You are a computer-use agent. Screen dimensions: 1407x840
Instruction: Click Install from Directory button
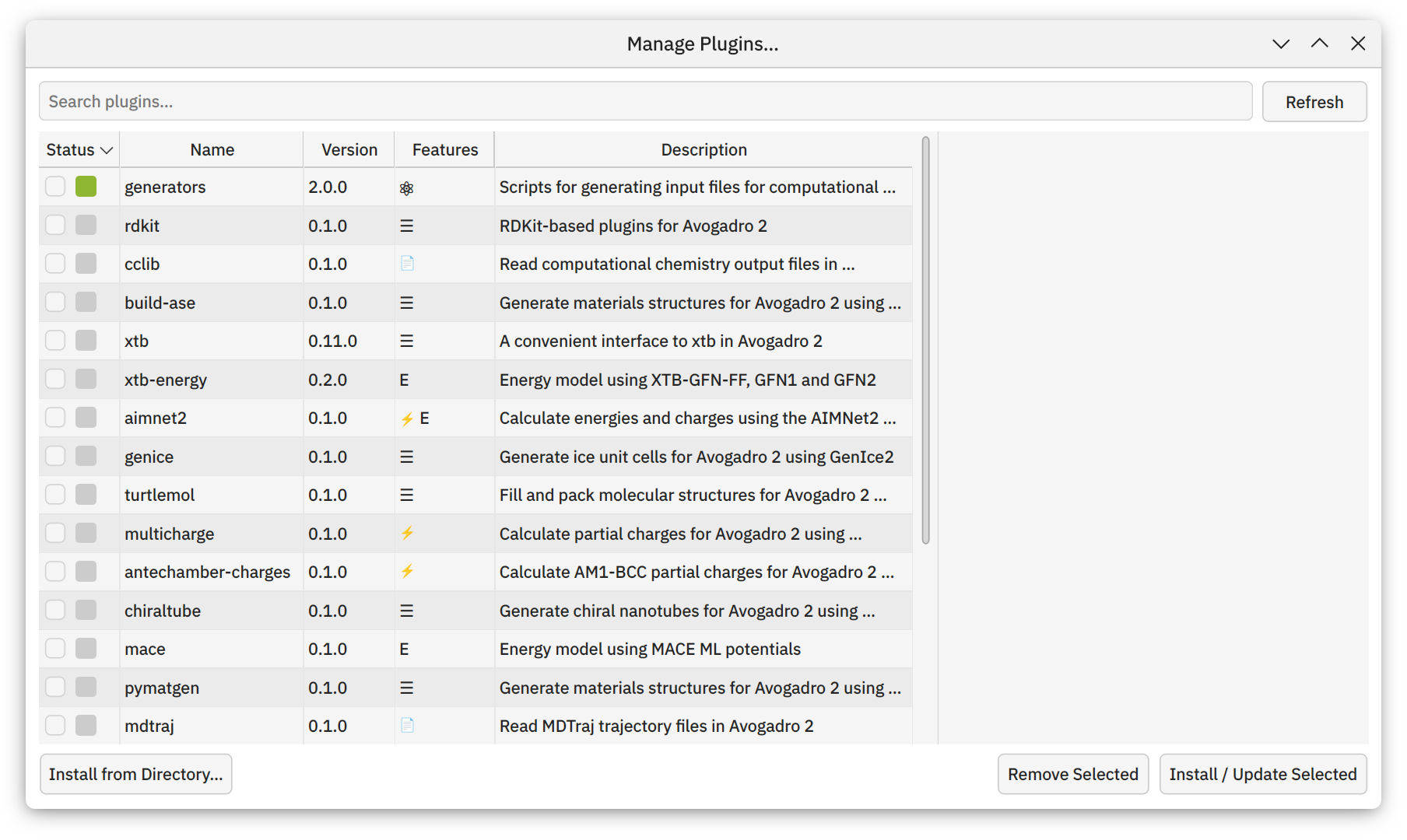point(135,774)
